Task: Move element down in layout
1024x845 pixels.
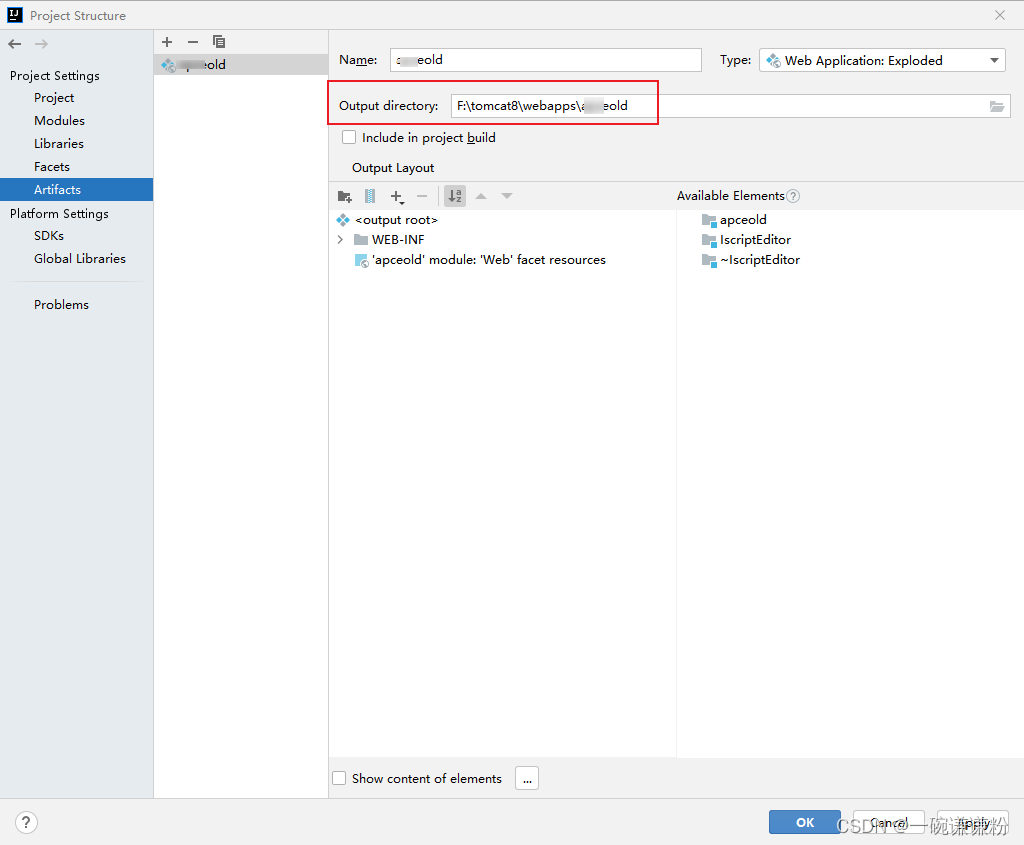Action: coord(507,196)
